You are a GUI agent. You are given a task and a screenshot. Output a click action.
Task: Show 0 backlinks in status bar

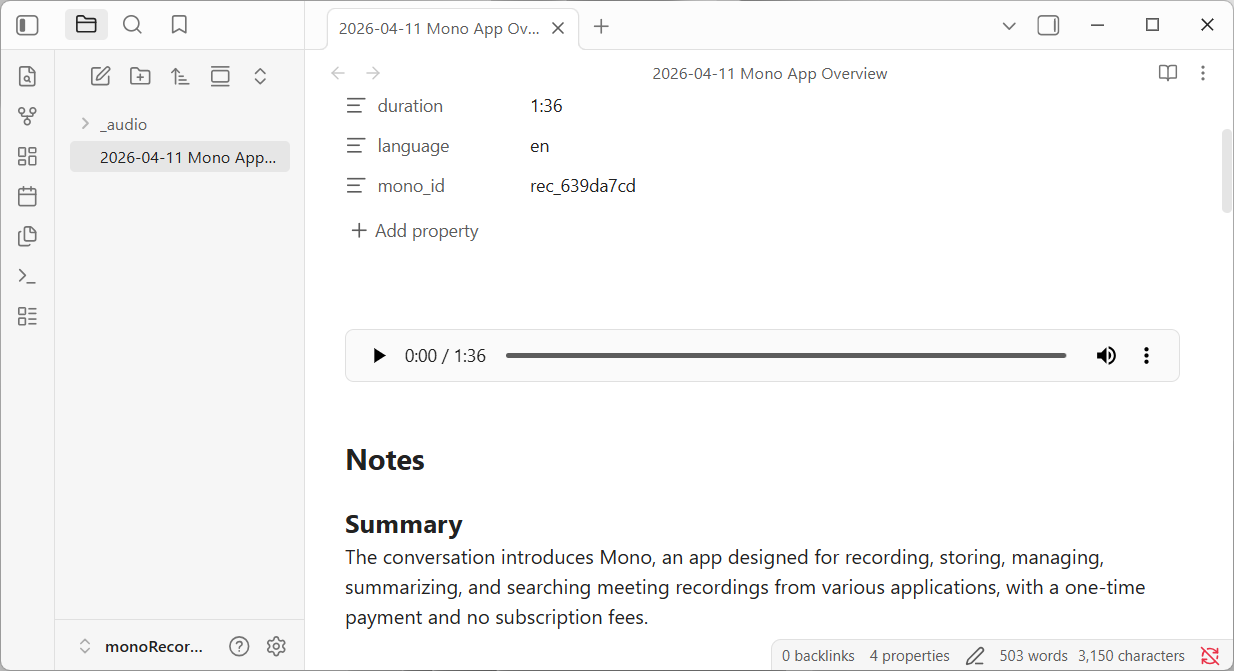818,656
